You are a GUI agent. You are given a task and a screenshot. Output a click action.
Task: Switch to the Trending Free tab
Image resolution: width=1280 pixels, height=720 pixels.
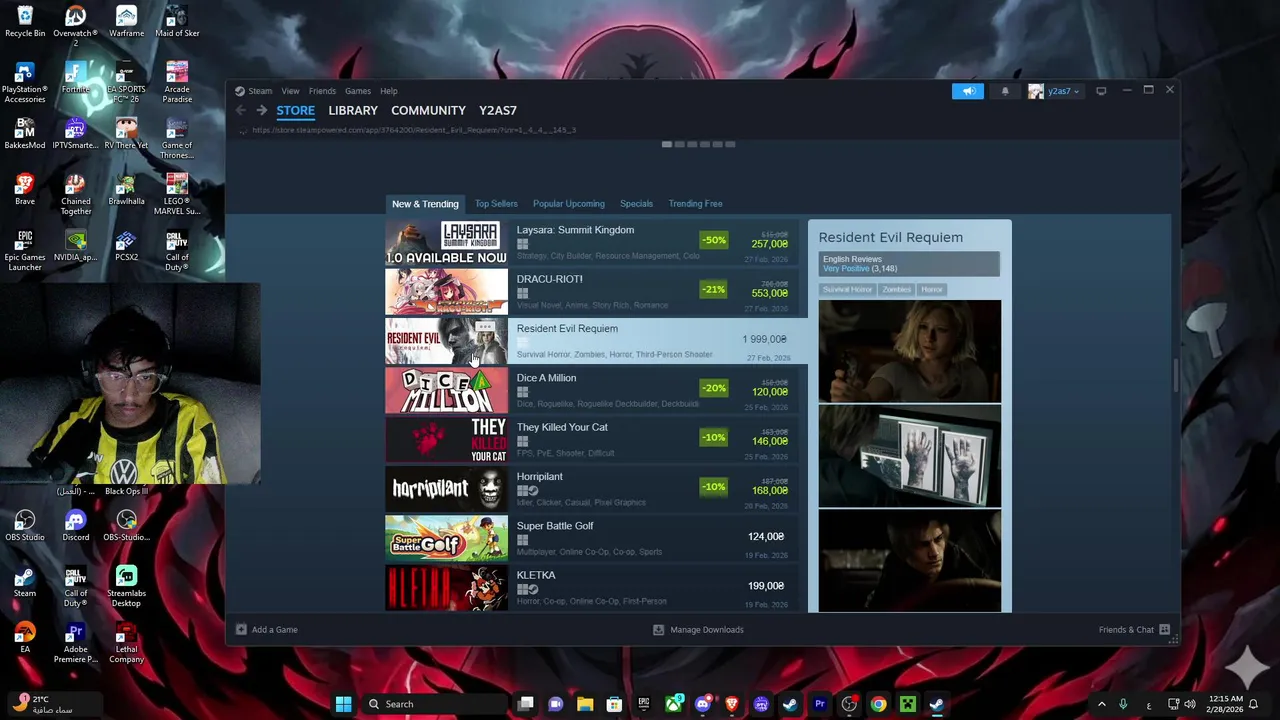(x=695, y=204)
